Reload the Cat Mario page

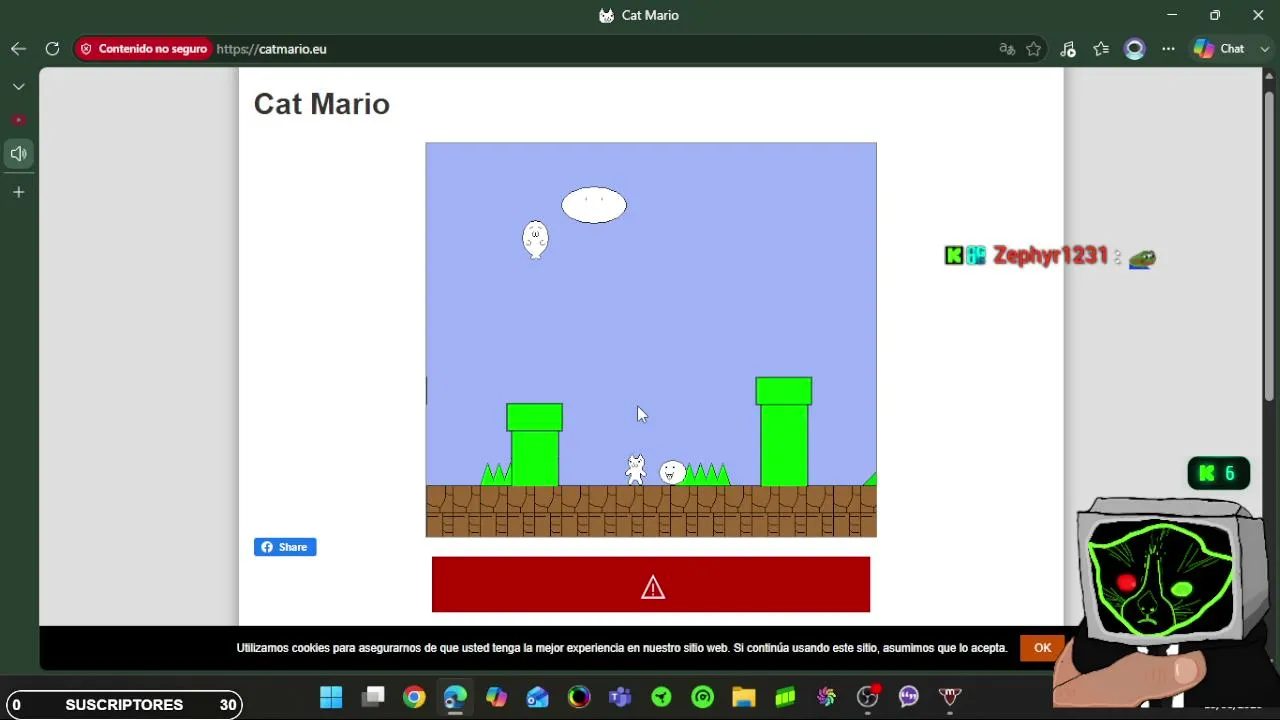pyautogui.click(x=52, y=49)
